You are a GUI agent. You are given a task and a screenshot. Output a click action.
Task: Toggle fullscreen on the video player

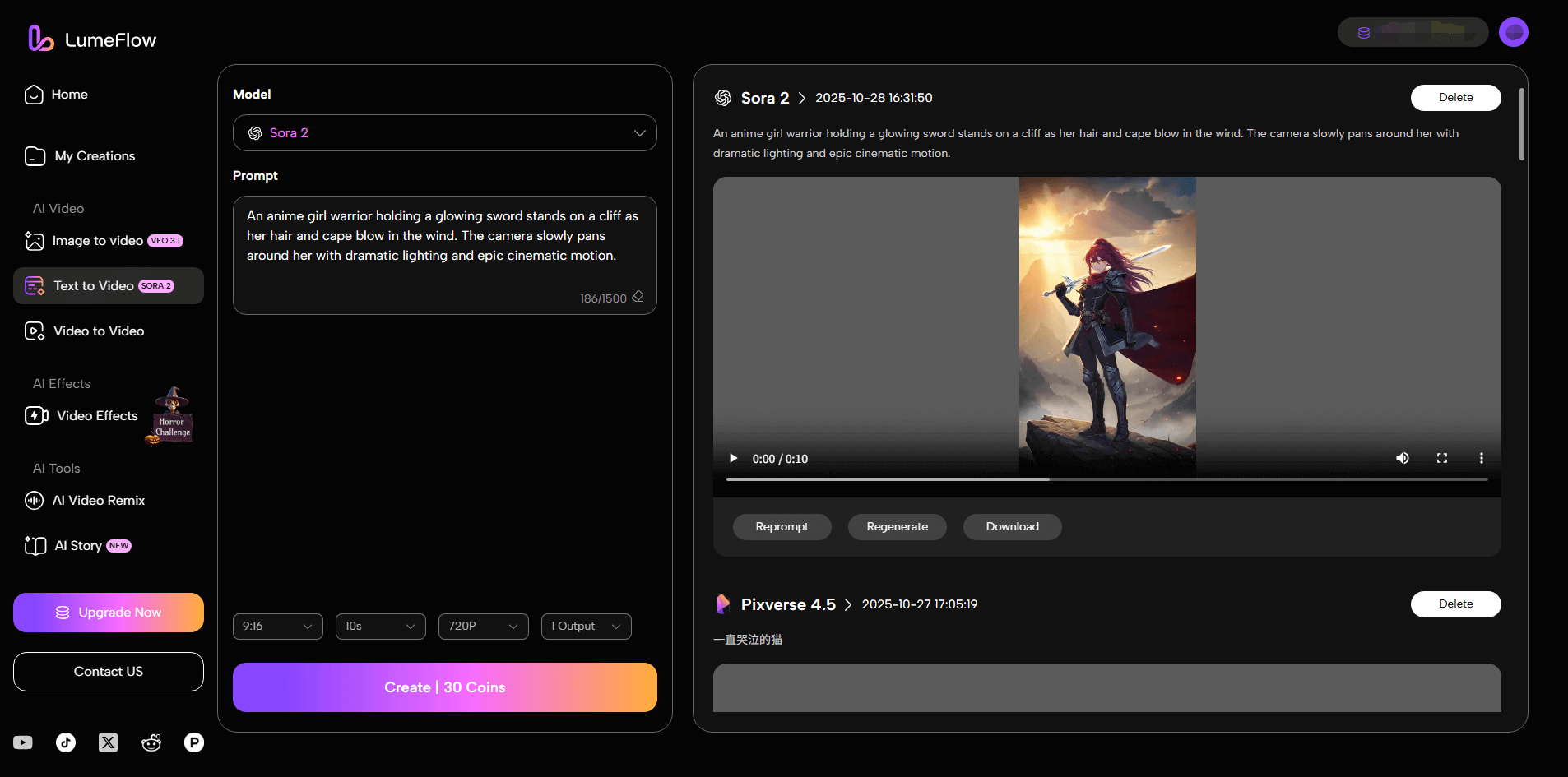tap(1442, 458)
